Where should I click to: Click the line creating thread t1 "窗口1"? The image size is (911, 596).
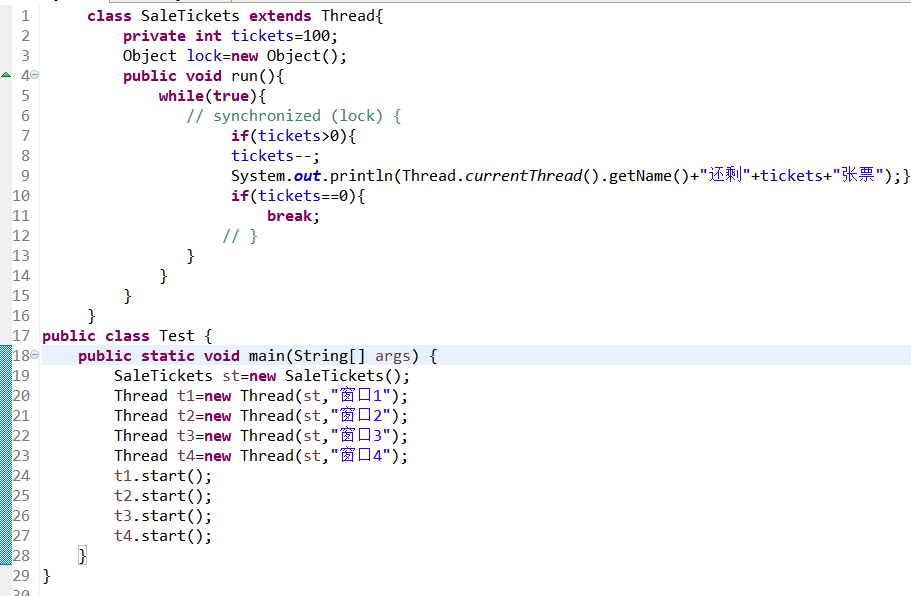pos(261,396)
